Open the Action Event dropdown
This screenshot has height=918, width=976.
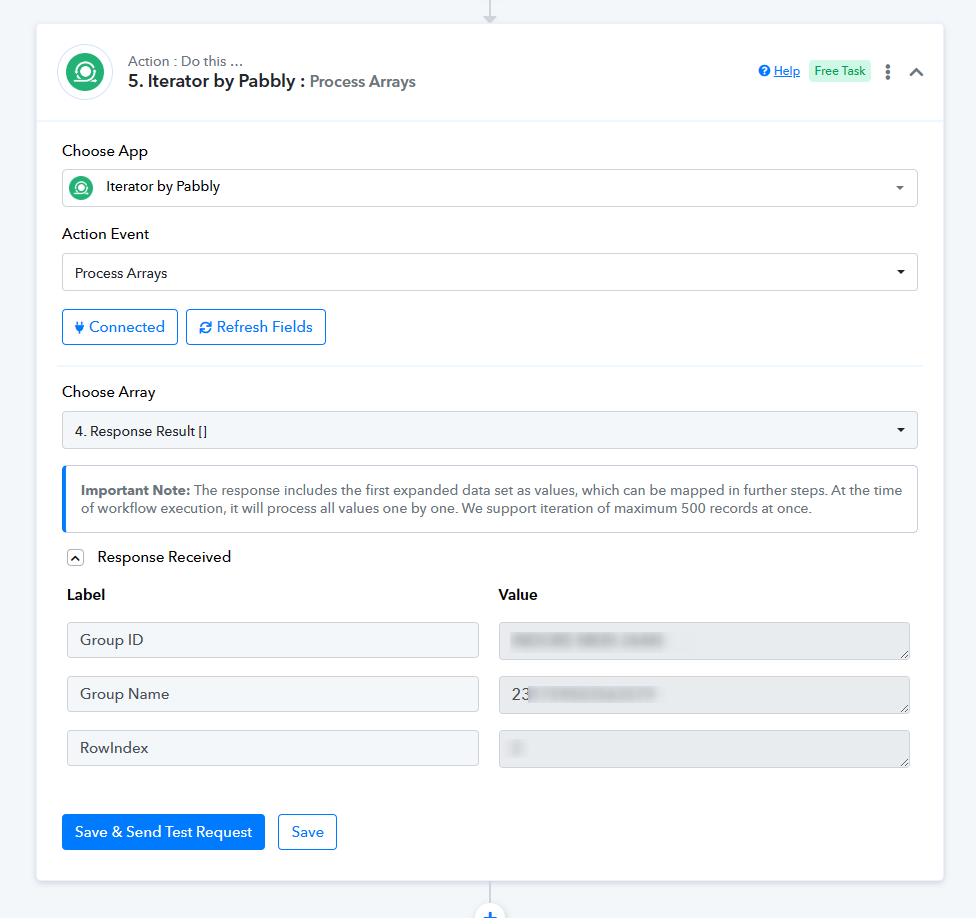pos(490,272)
